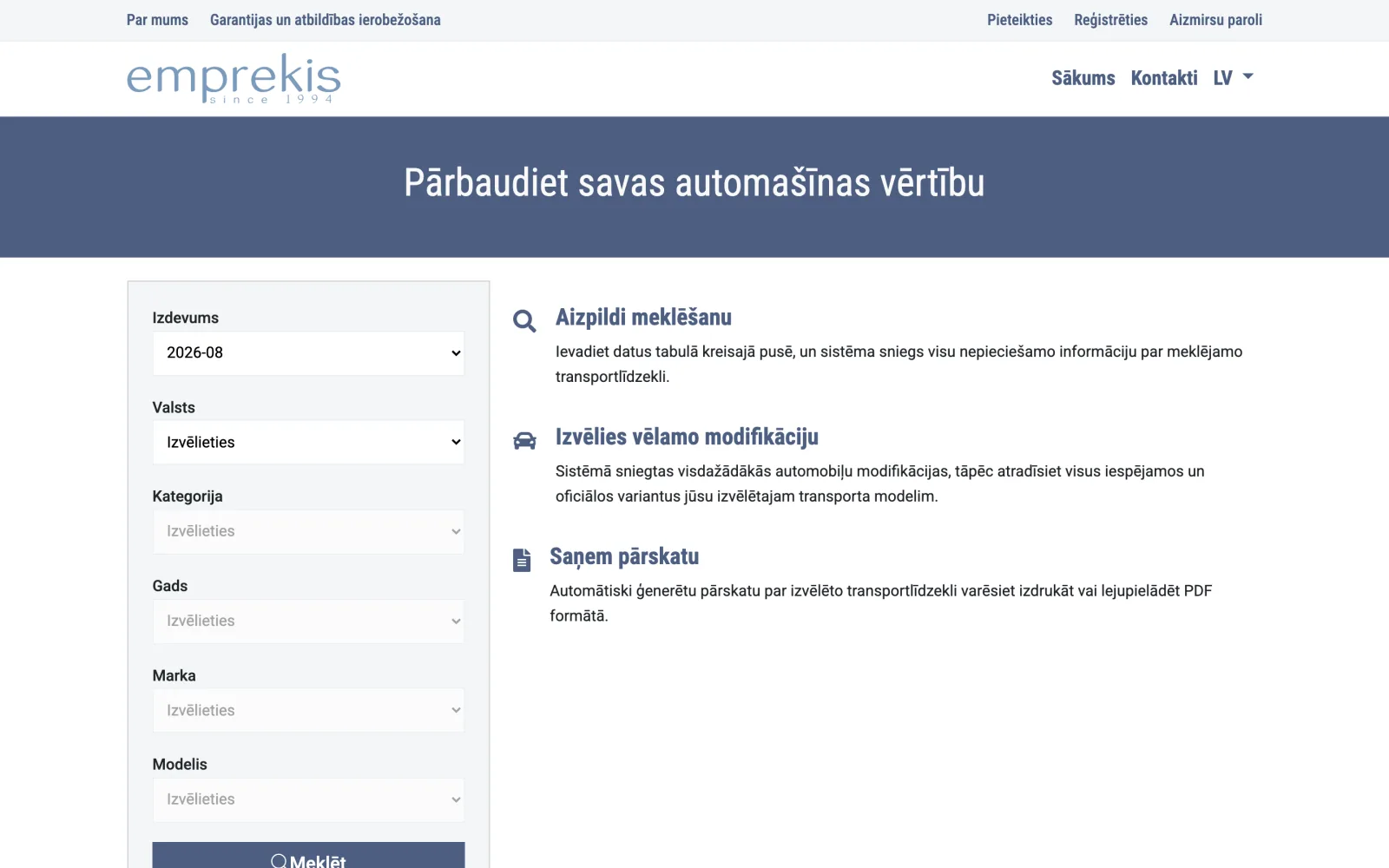Click the magnifier icon beside Aizpildi meklēšanu
This screenshot has width=1389, height=868.
(524, 321)
